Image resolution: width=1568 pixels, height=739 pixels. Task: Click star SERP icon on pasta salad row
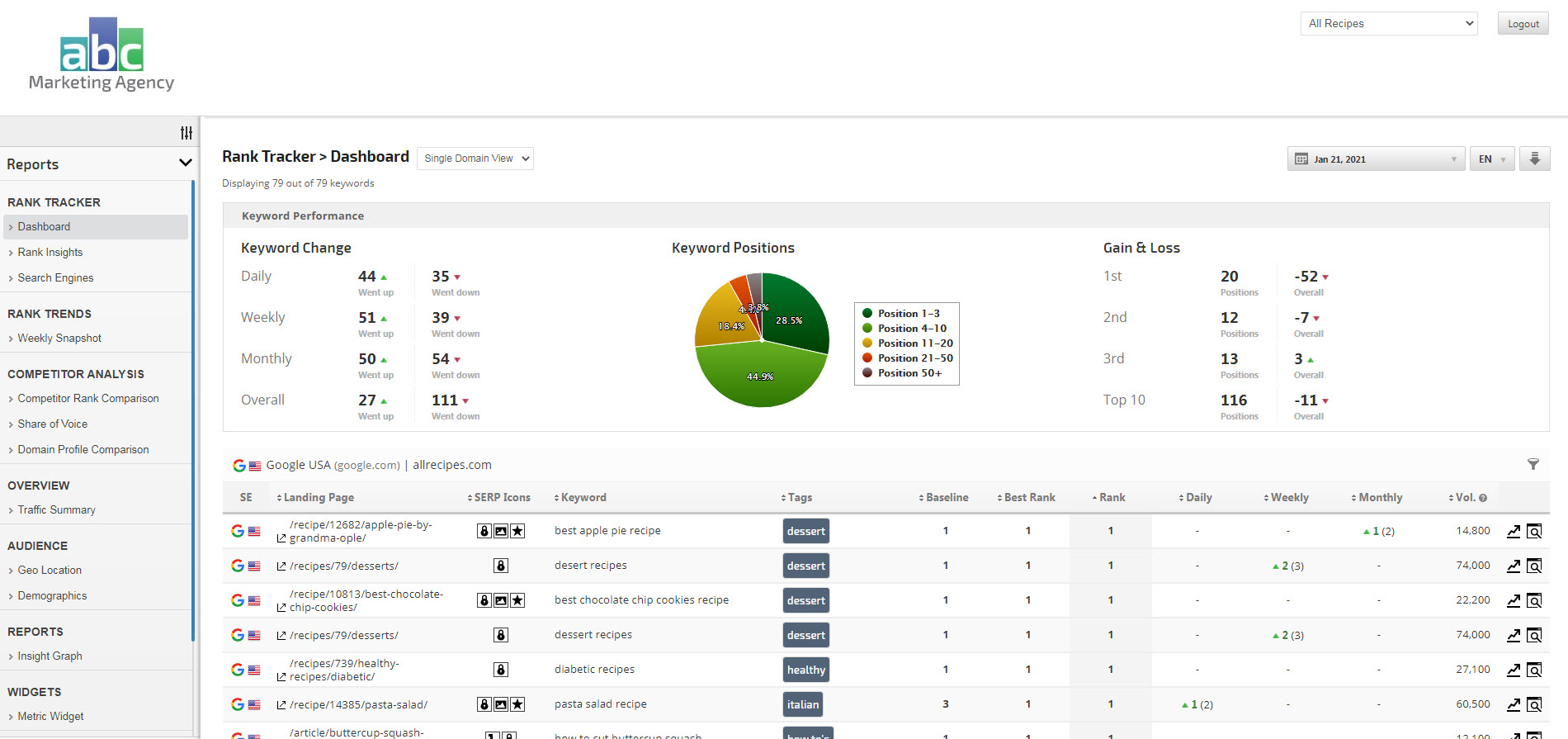(x=517, y=704)
